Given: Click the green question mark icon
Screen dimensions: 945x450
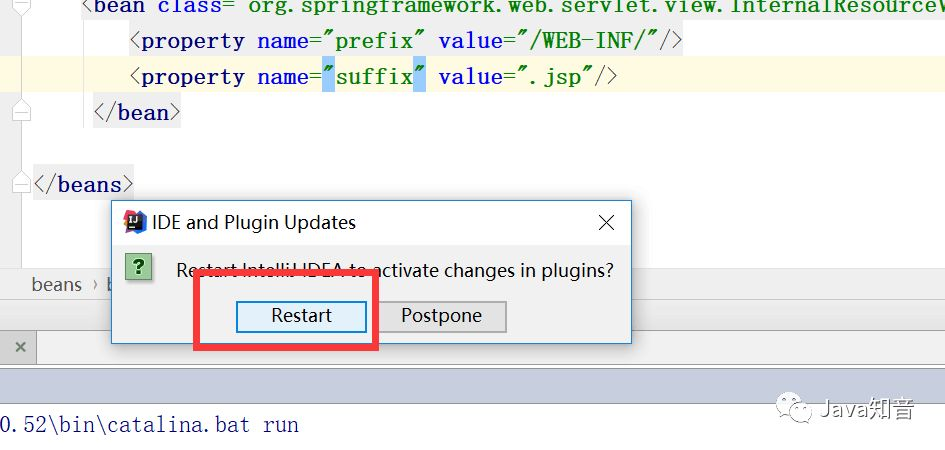Looking at the screenshot, I should (x=138, y=267).
